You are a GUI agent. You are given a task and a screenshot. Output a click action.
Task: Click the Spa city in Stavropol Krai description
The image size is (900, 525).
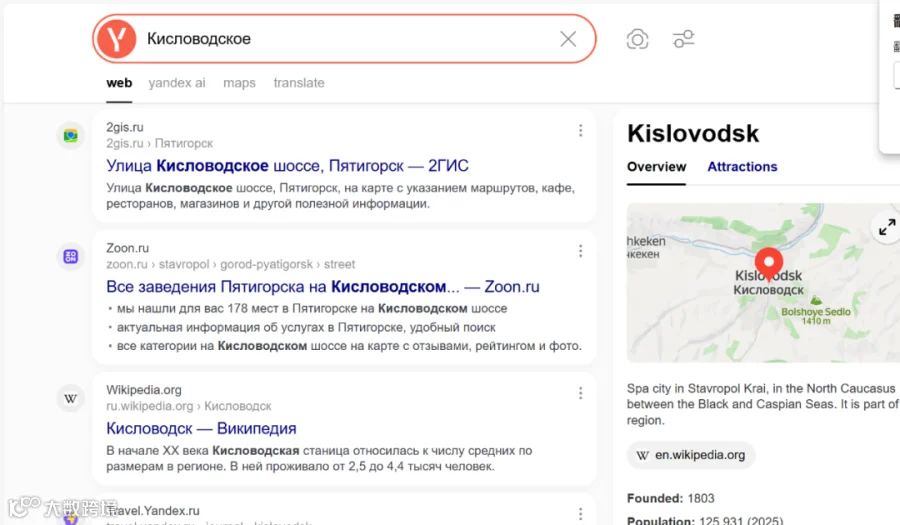pos(762,404)
